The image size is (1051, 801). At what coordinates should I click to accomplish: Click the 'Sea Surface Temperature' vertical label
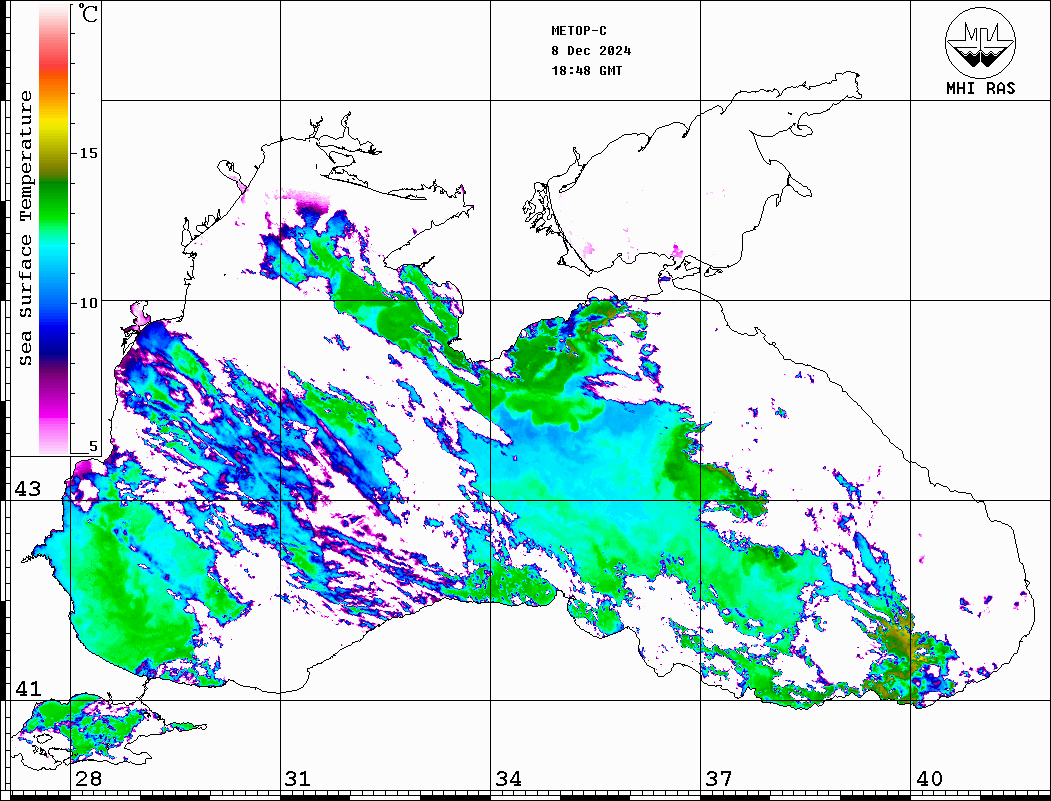tap(25, 229)
